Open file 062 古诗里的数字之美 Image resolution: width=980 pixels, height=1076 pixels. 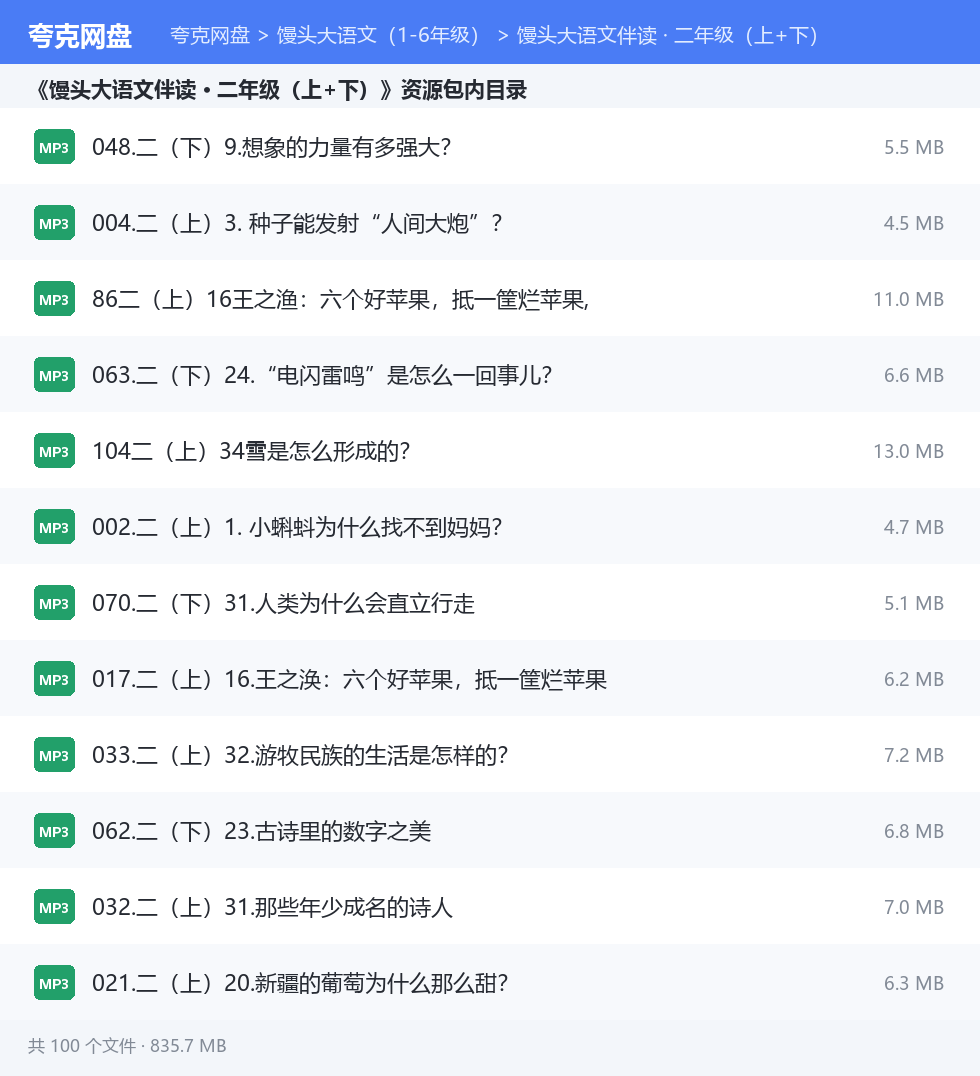click(261, 831)
